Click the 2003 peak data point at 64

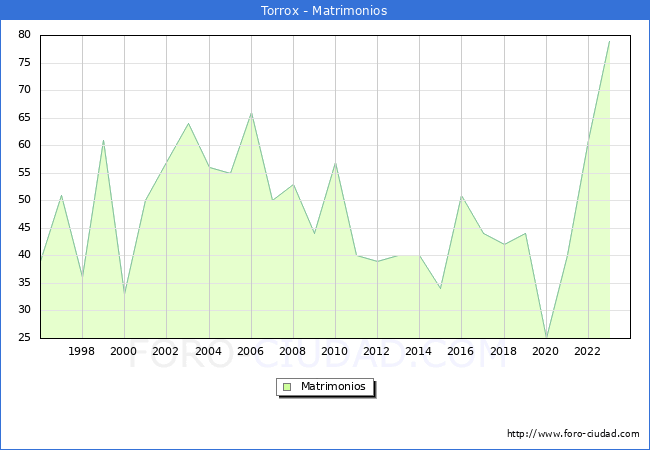tap(188, 123)
